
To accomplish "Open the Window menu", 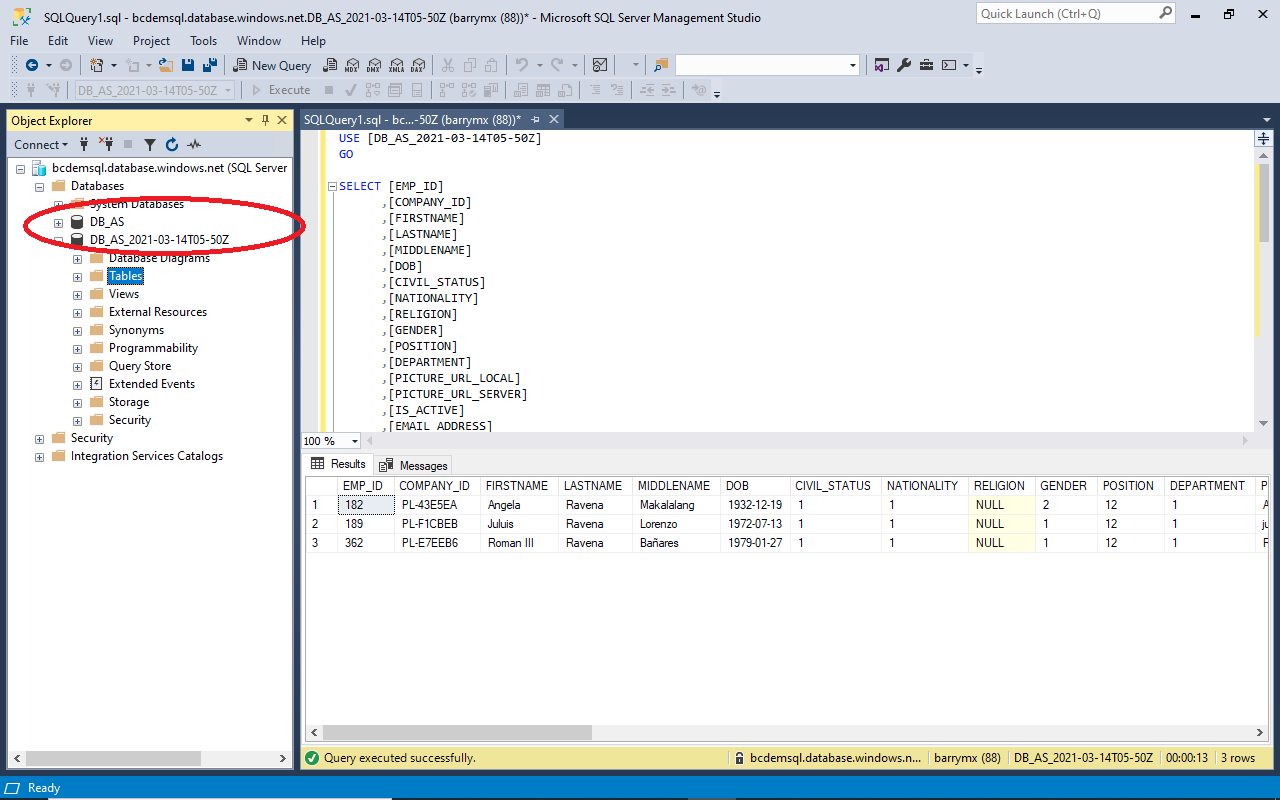I will 259,41.
